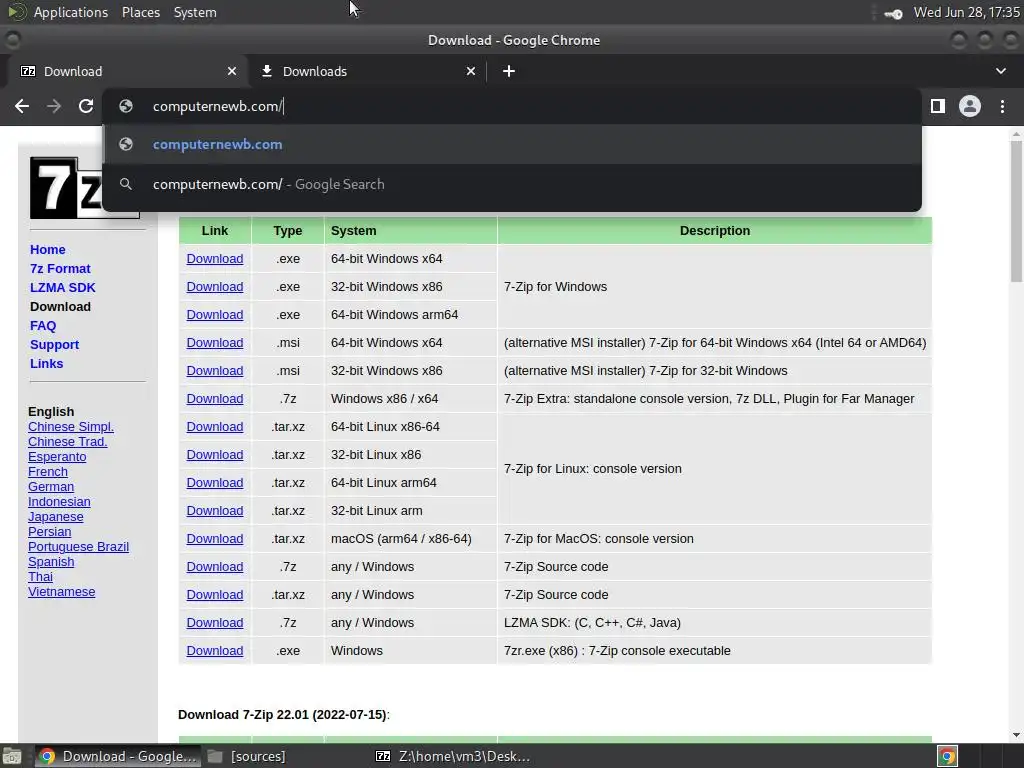Download the tar.xz for 64-bit Linux arm64
This screenshot has width=1024, height=768.
(215, 483)
